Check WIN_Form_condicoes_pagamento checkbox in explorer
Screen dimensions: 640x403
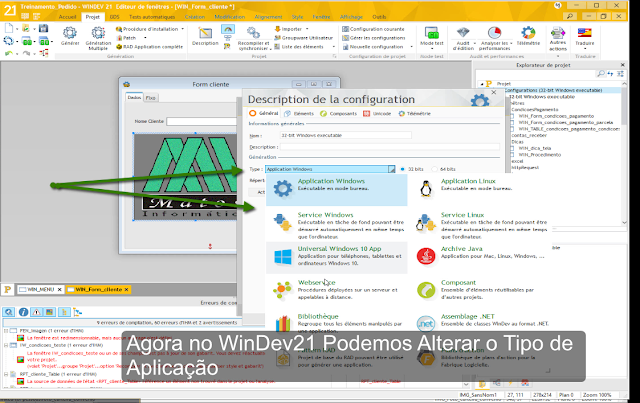click(513, 116)
